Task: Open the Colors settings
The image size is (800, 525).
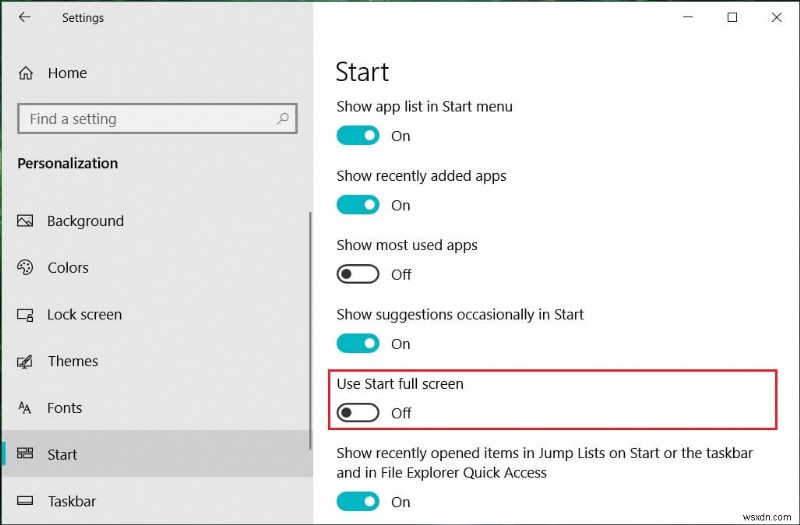Action: (x=157, y=267)
